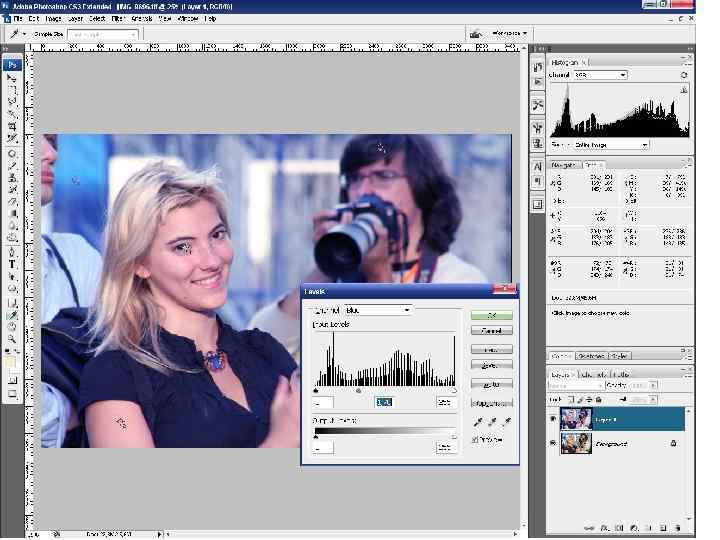Open the Image menu
This screenshot has width=720, height=540.
pyautogui.click(x=53, y=18)
